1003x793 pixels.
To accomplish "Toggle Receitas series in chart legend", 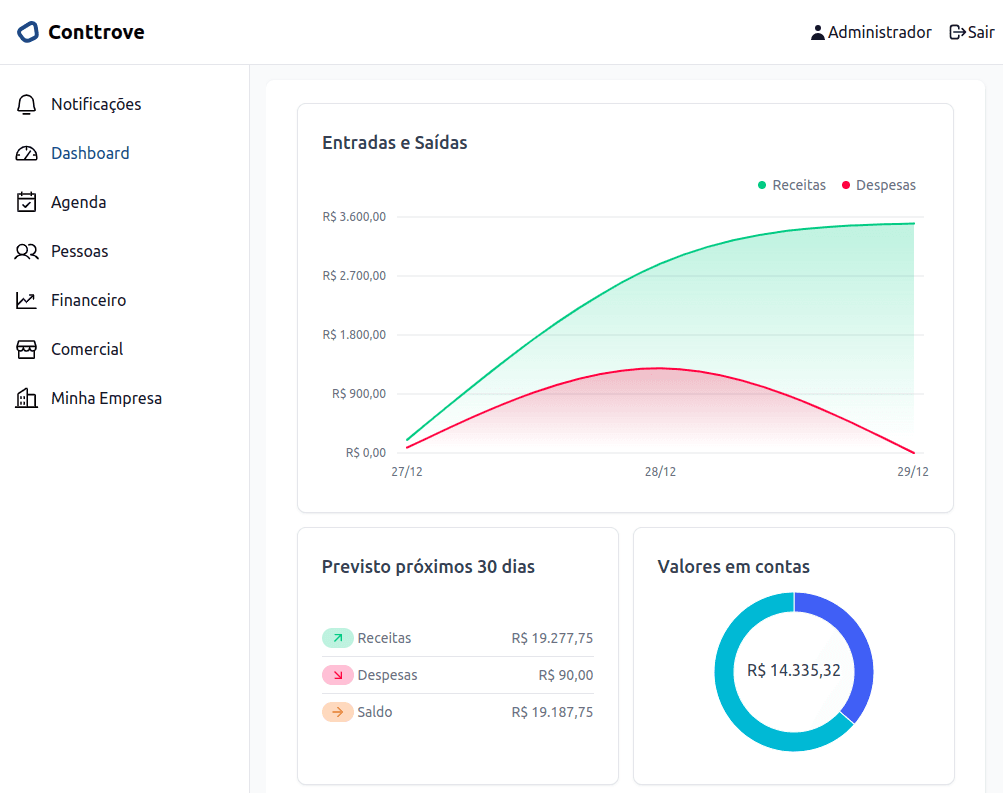I will 792,185.
